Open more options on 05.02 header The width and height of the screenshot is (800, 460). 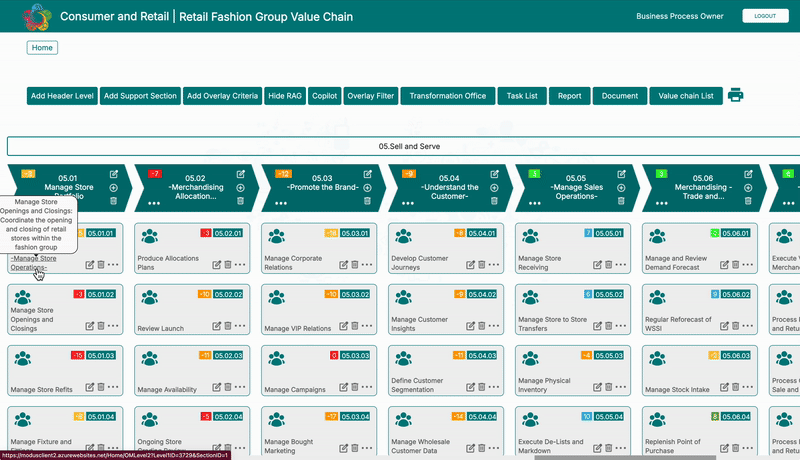154,203
